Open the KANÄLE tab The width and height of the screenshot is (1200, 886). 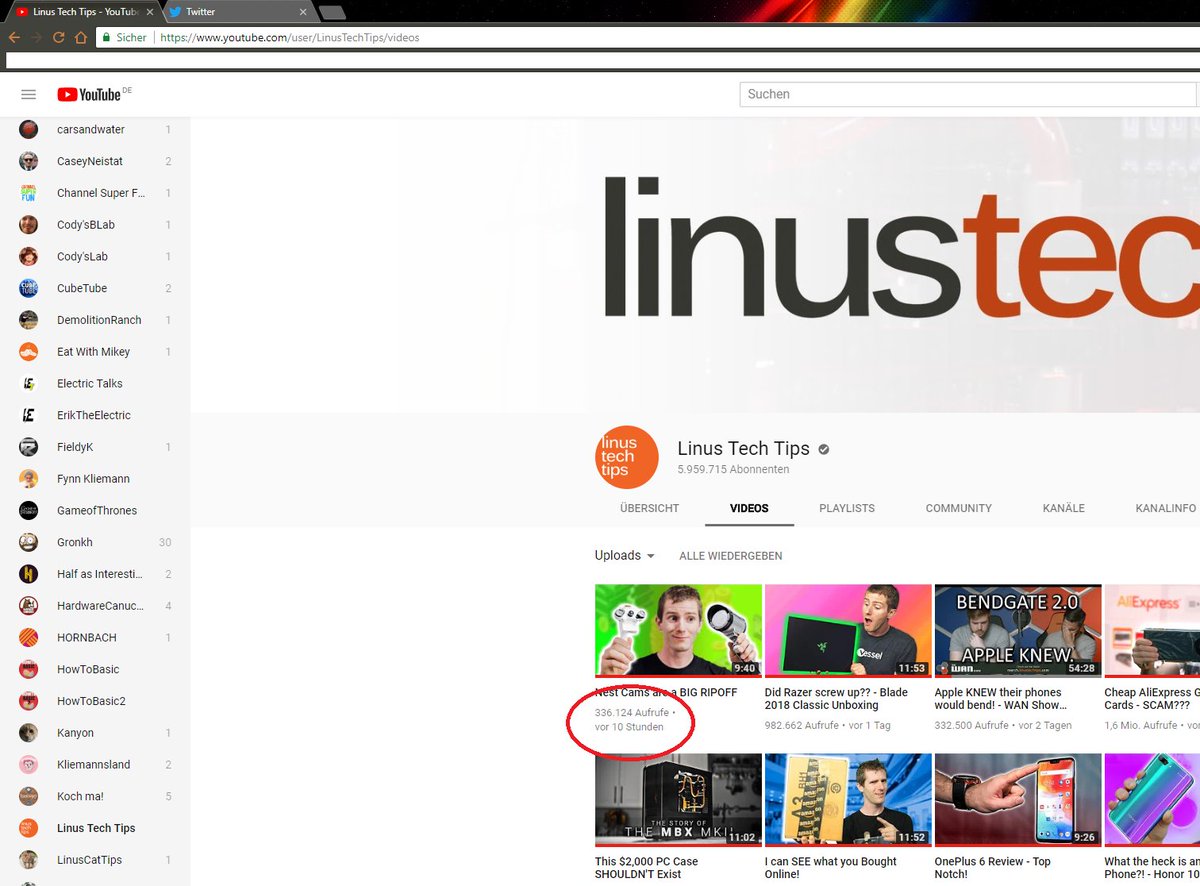pyautogui.click(x=1064, y=508)
